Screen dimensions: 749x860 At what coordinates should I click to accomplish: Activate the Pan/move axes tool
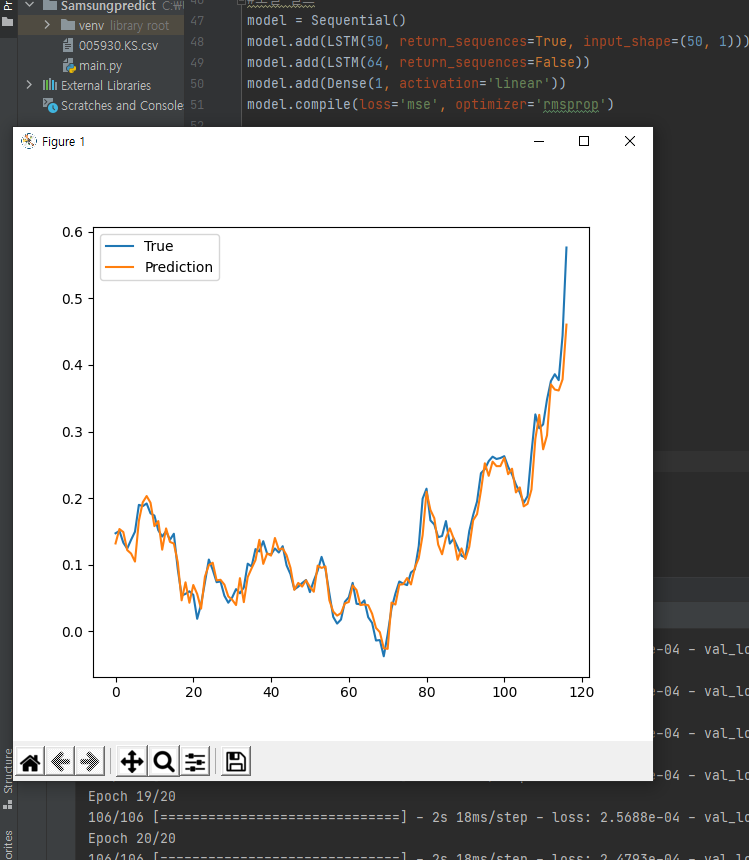point(132,761)
